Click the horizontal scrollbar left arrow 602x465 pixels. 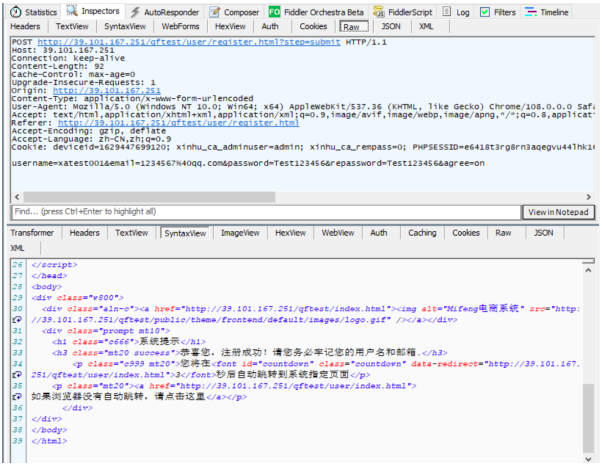pyautogui.click(x=17, y=197)
